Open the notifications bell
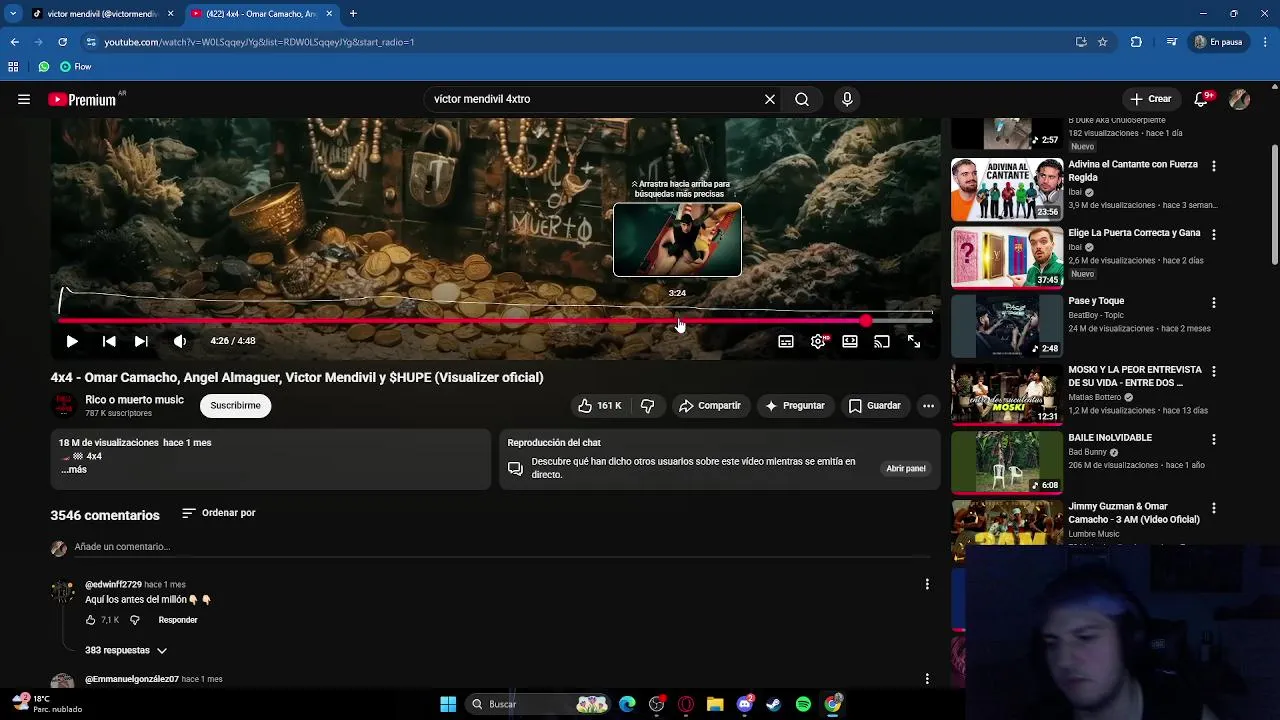1280x720 pixels. point(1203,99)
